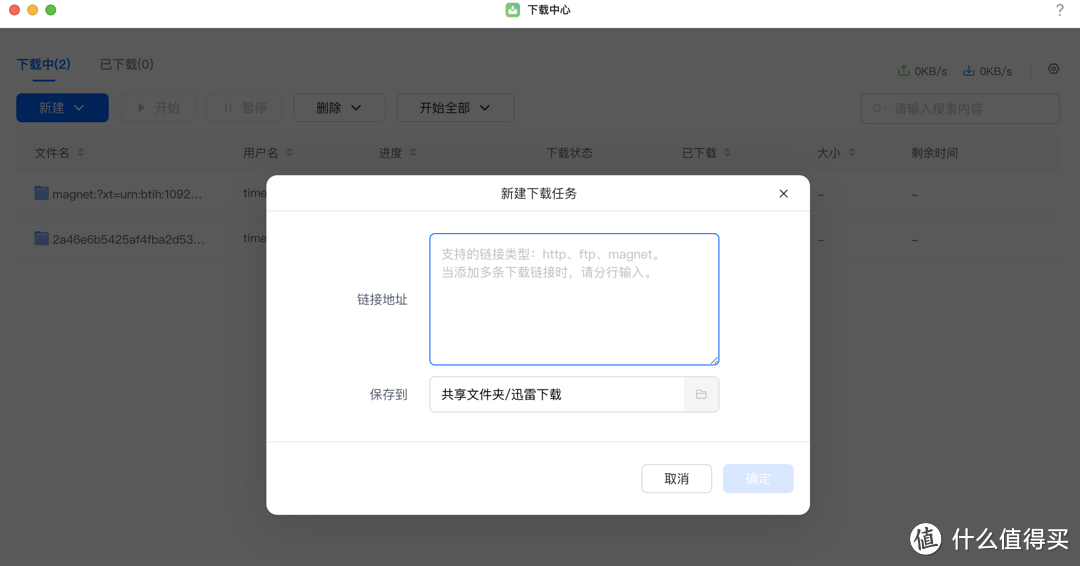Switch to the 下载中(2) tab
This screenshot has height=566, width=1080.
(x=43, y=64)
